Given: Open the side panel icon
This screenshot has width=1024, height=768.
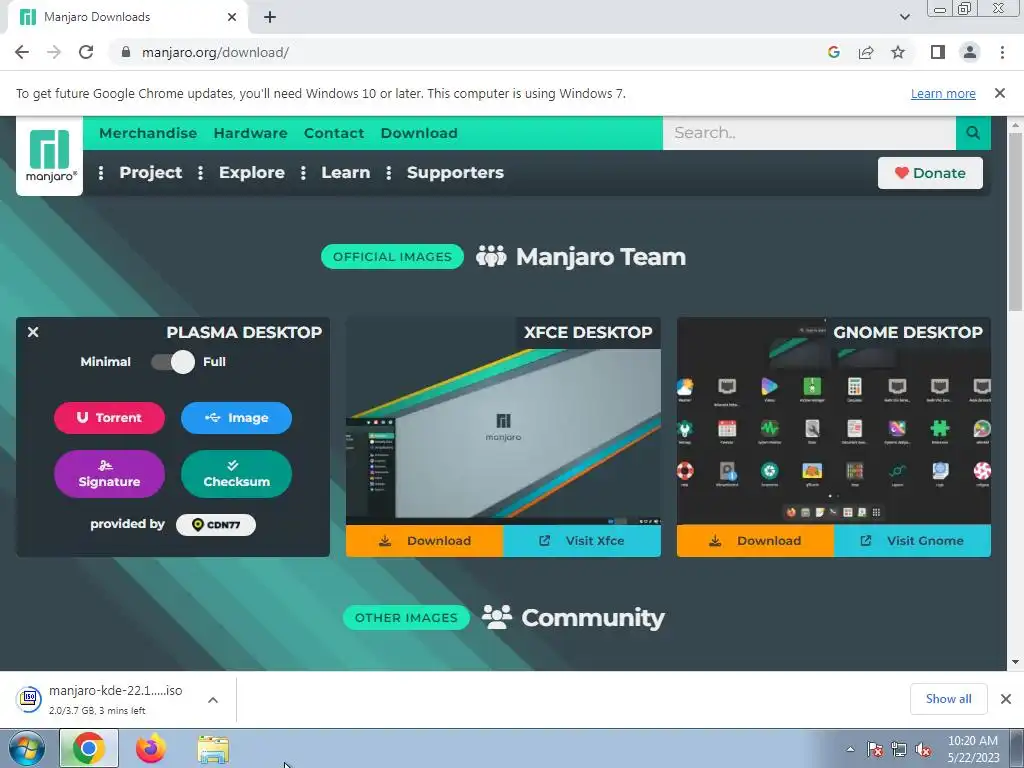Looking at the screenshot, I should 938,52.
